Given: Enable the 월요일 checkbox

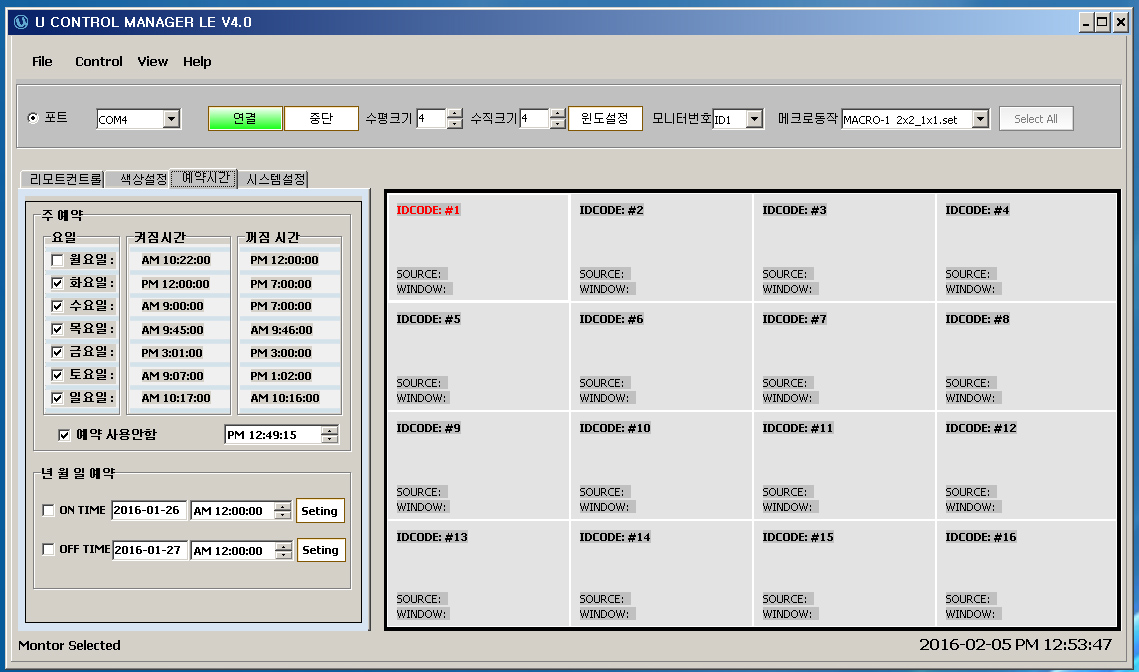Looking at the screenshot, I should [57, 260].
